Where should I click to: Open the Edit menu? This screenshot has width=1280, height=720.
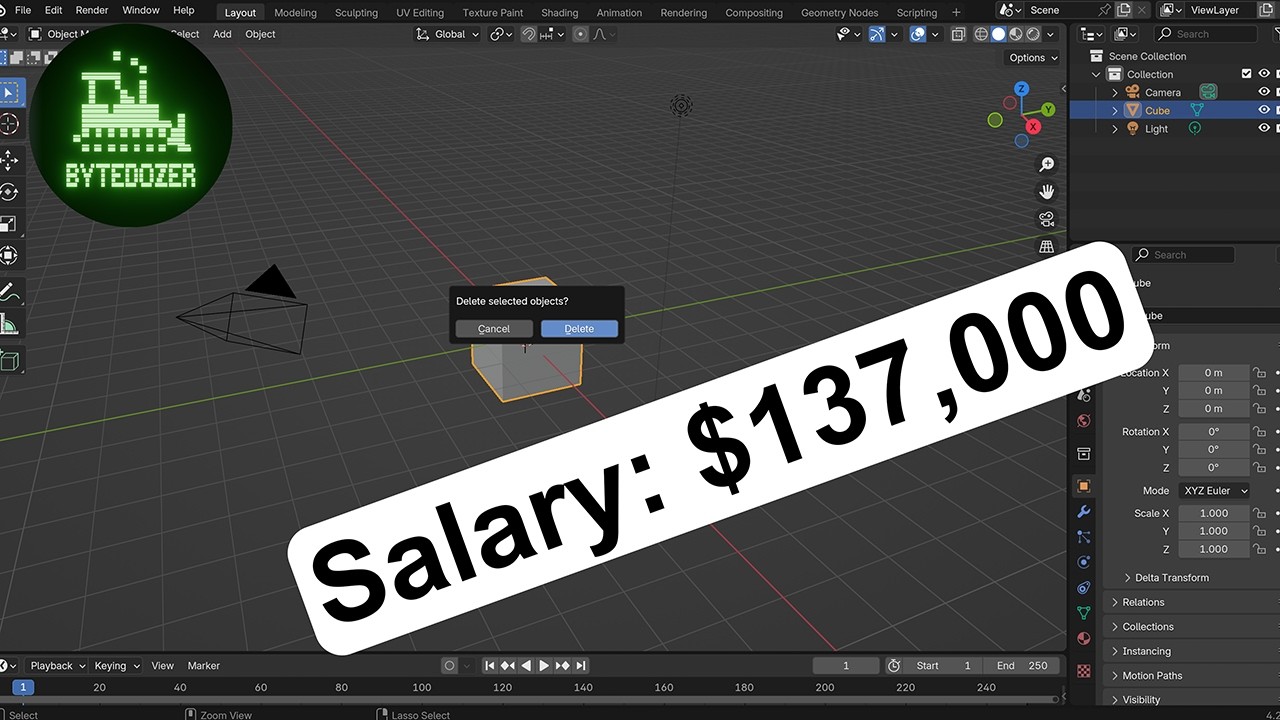point(54,10)
